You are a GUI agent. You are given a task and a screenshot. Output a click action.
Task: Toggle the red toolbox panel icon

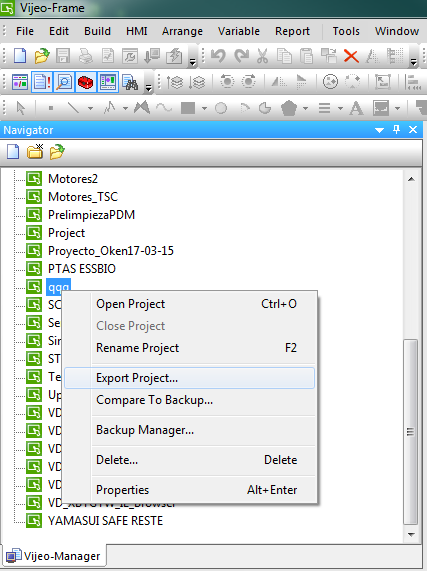point(86,82)
